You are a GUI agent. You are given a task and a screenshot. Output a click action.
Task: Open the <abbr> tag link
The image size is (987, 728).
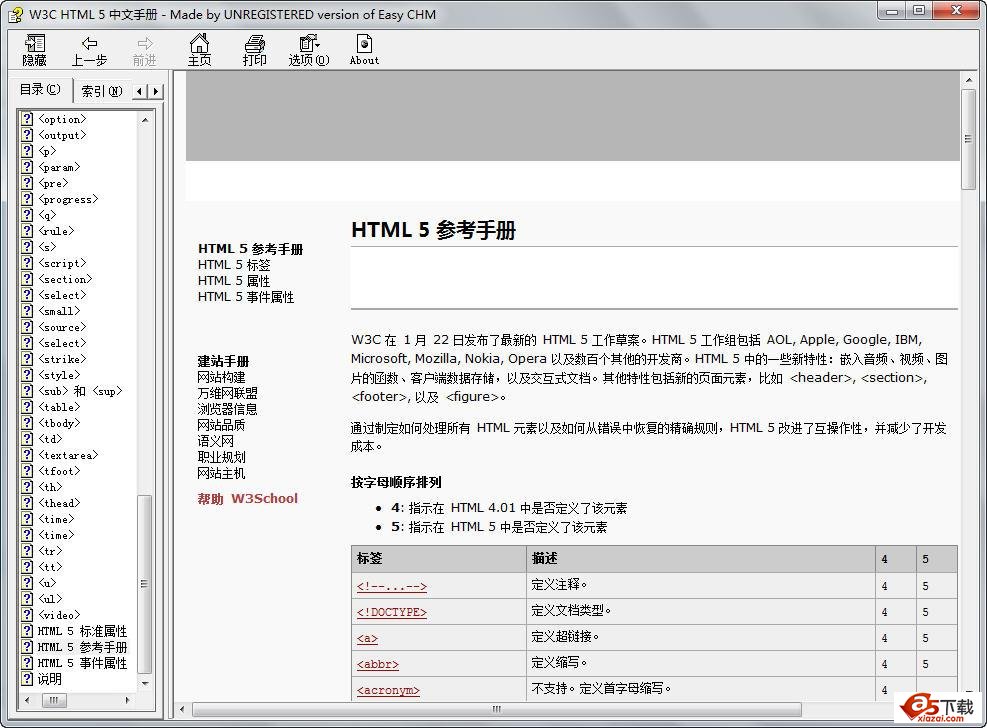pyautogui.click(x=378, y=664)
